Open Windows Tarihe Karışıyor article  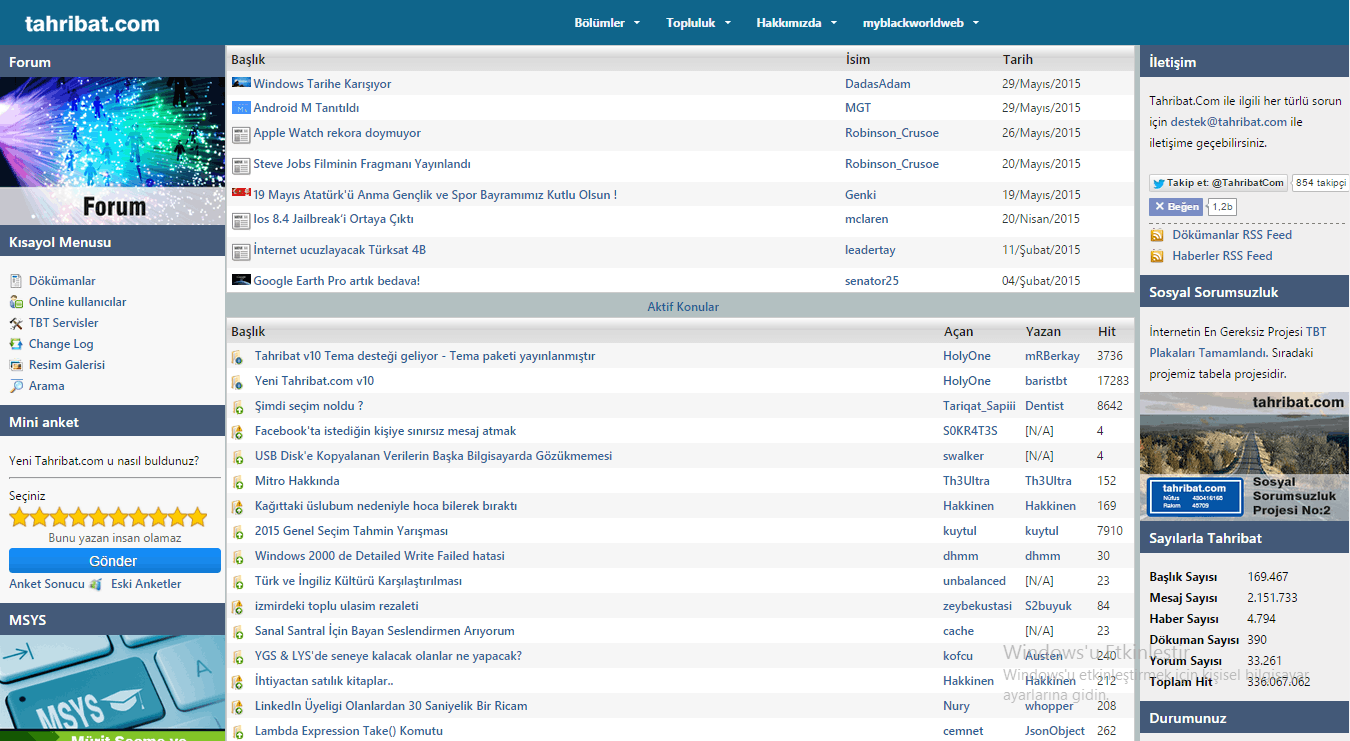pyautogui.click(x=322, y=84)
